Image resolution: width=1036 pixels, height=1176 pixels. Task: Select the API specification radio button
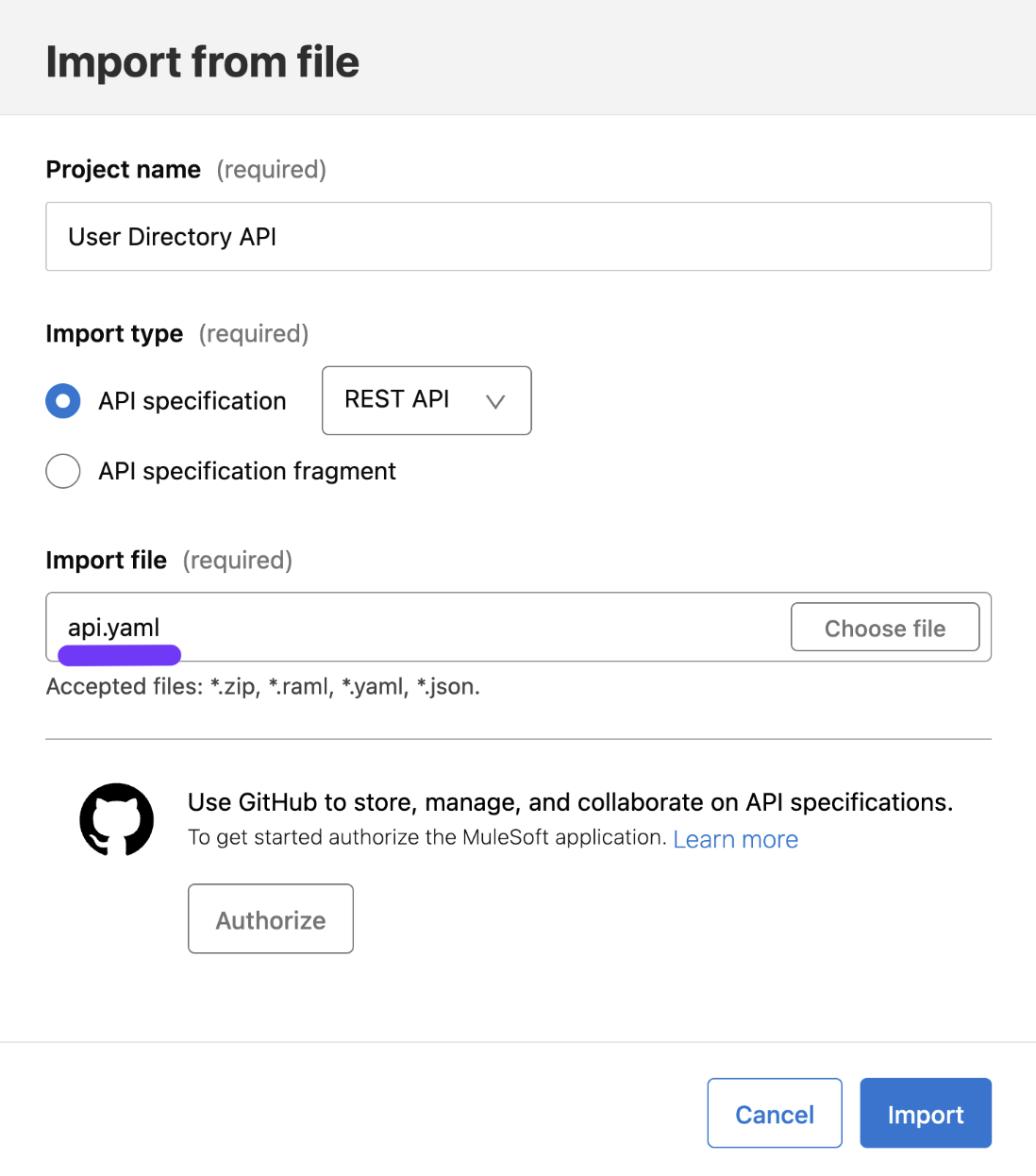tap(62, 400)
